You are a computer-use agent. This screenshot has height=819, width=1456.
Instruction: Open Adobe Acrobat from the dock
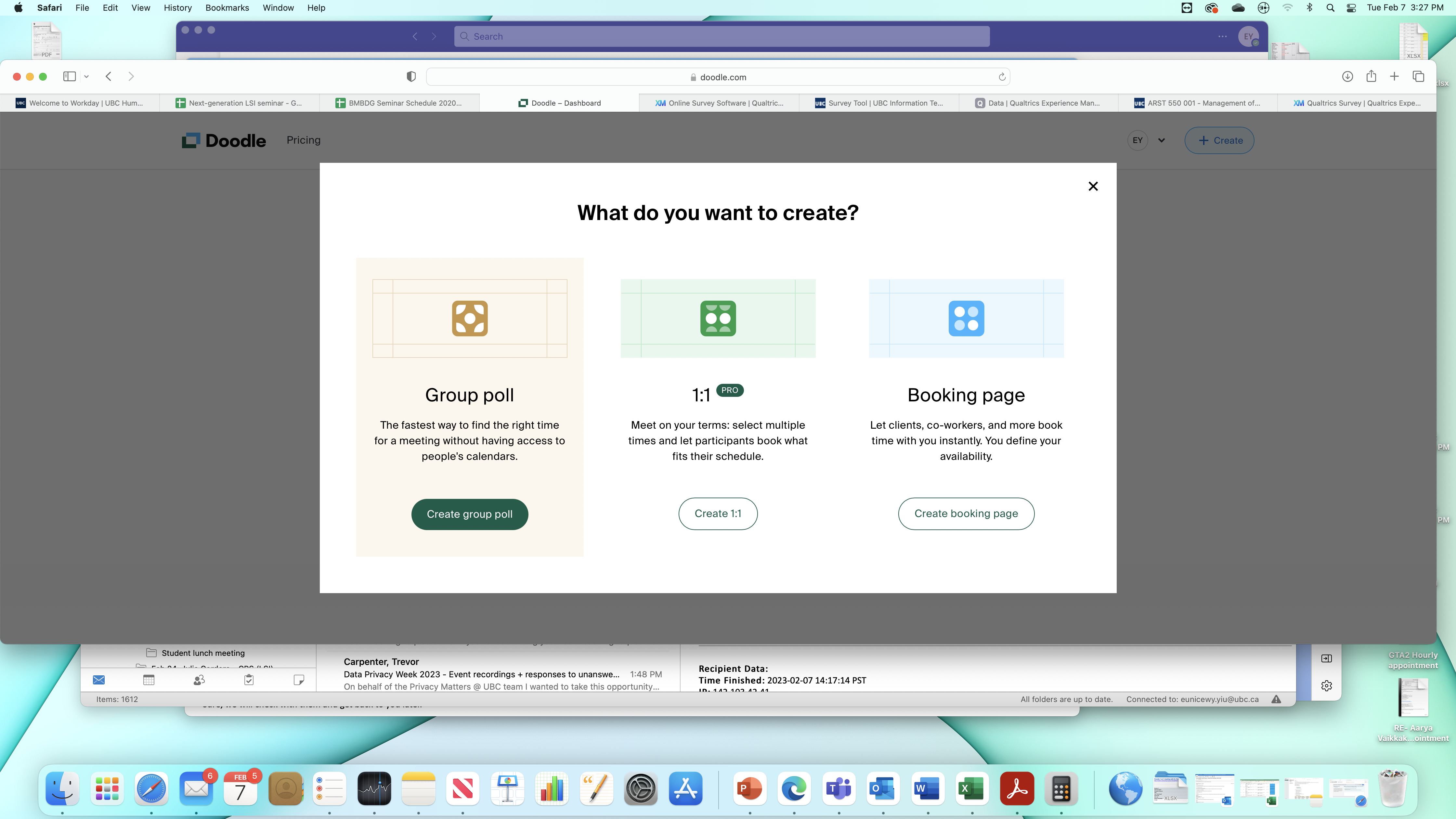coord(1017,788)
